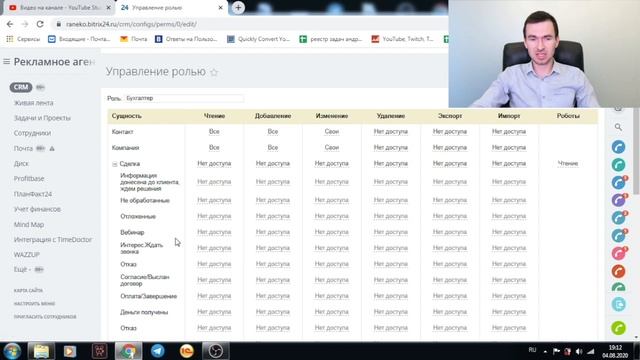Change Контакт Чтение permission Все
The width and height of the screenshot is (640, 360).
click(214, 131)
